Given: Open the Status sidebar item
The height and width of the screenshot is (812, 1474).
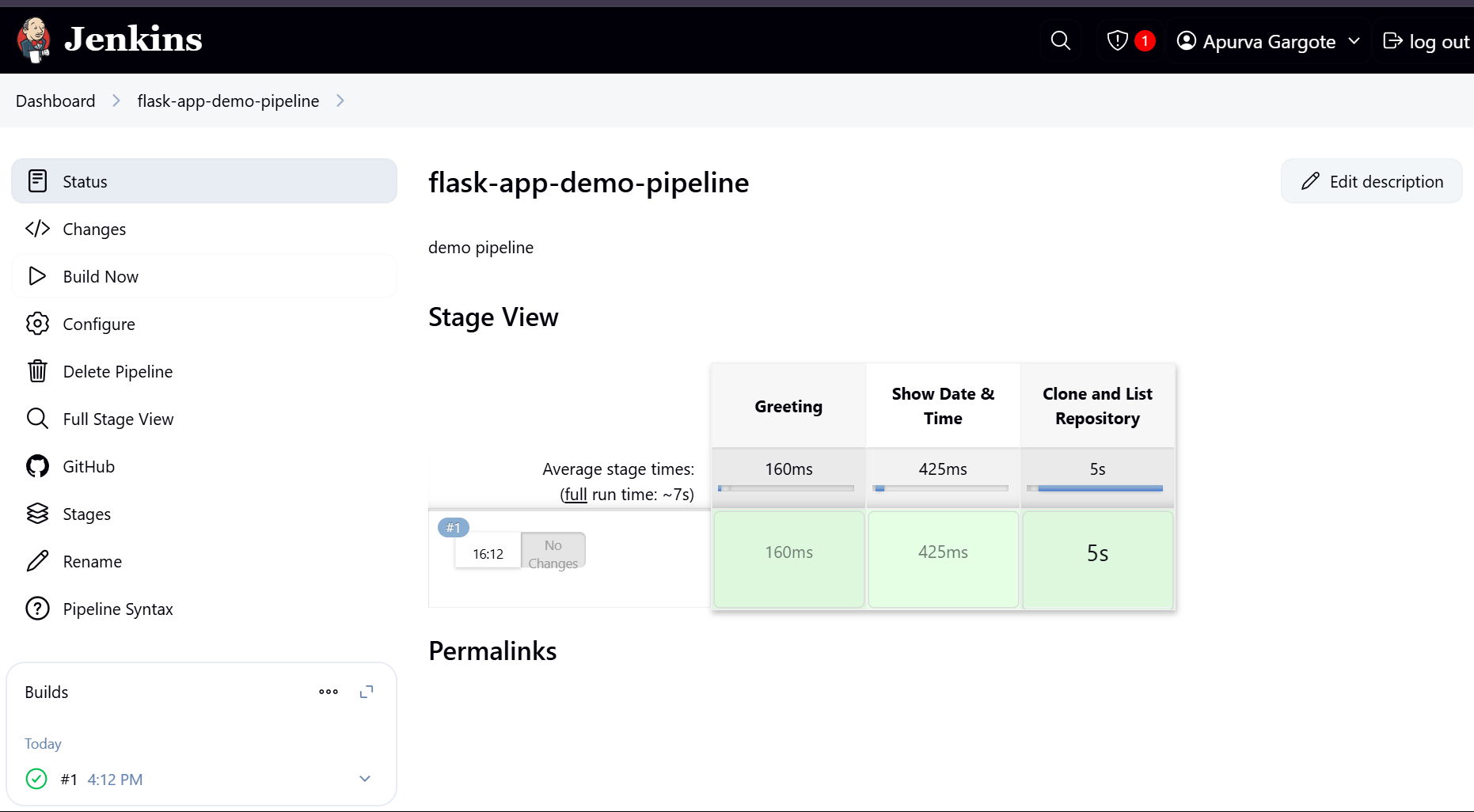Looking at the screenshot, I should click(204, 181).
